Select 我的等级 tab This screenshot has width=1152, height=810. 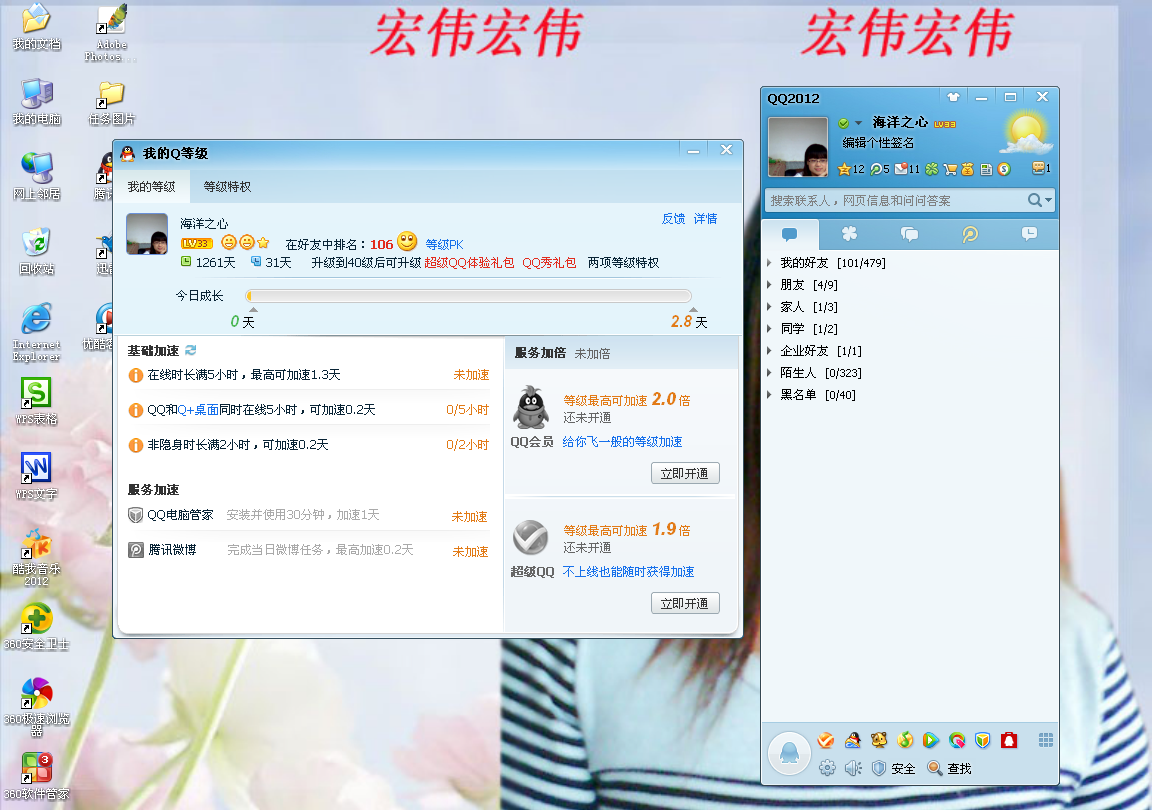coord(151,187)
